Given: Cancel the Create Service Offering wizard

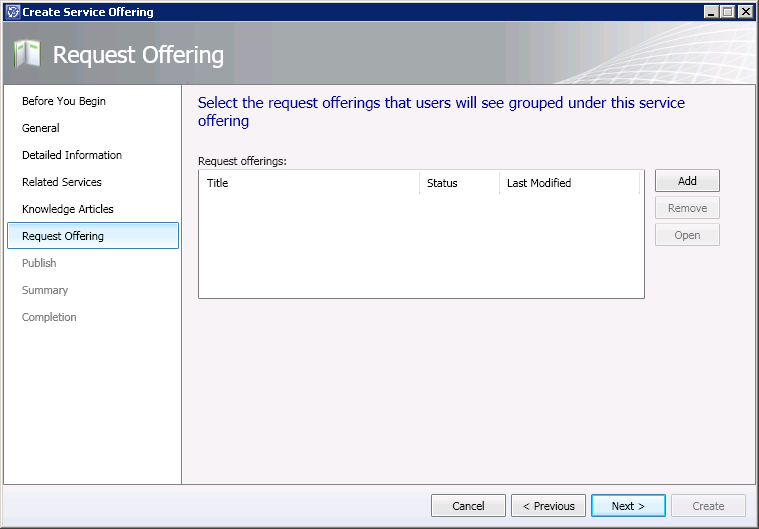Looking at the screenshot, I should [468, 506].
